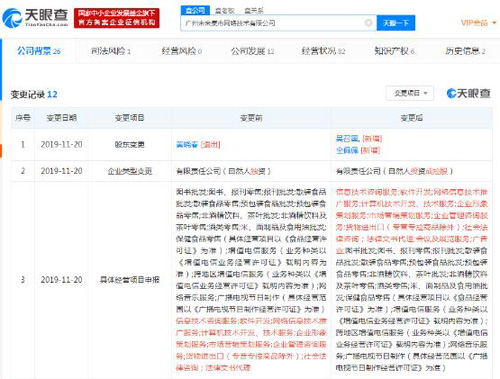Expand the 变更项目 filter dropdown
Image resolution: width=500 pixels, height=379 pixels.
pos(410,93)
